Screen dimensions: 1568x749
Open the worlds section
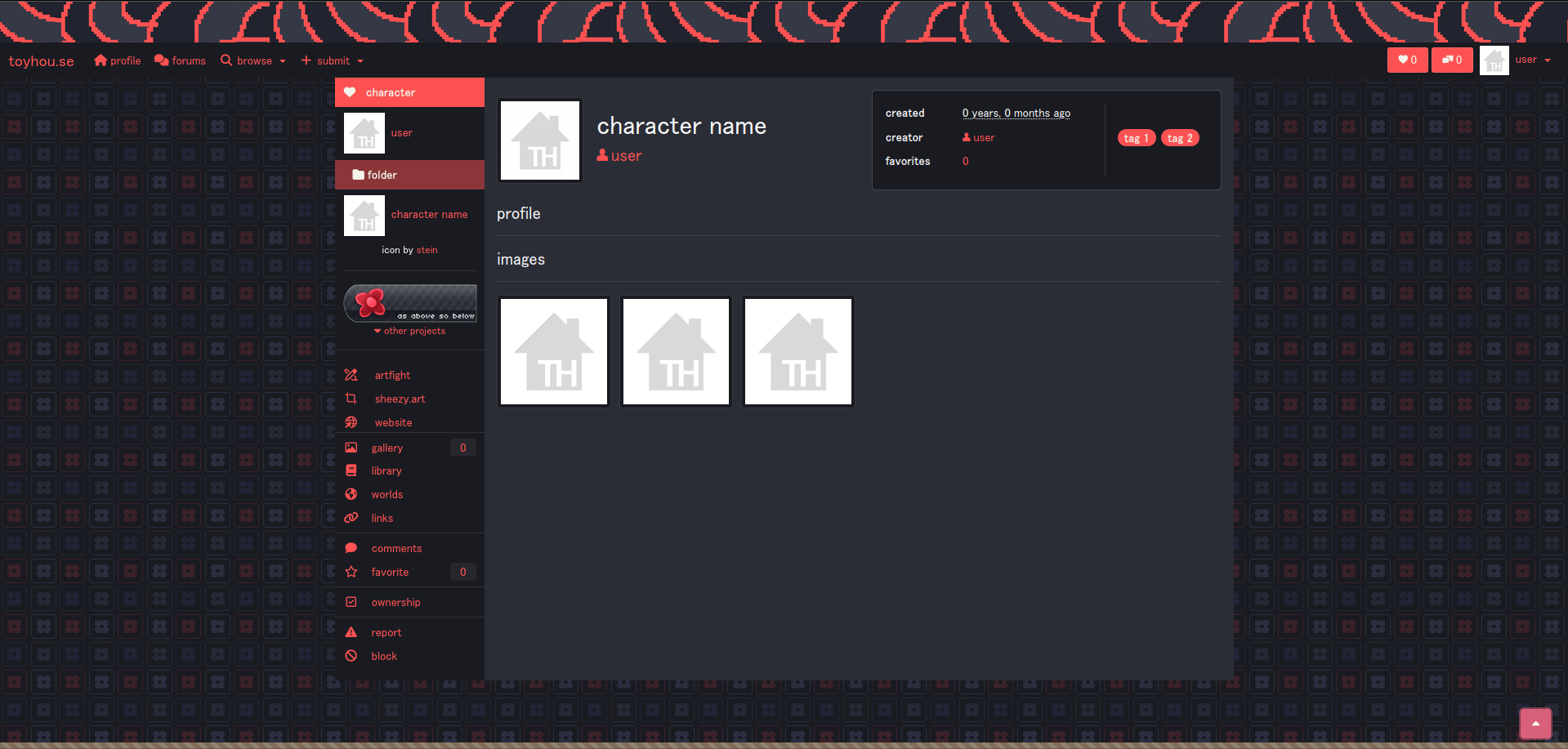point(386,494)
